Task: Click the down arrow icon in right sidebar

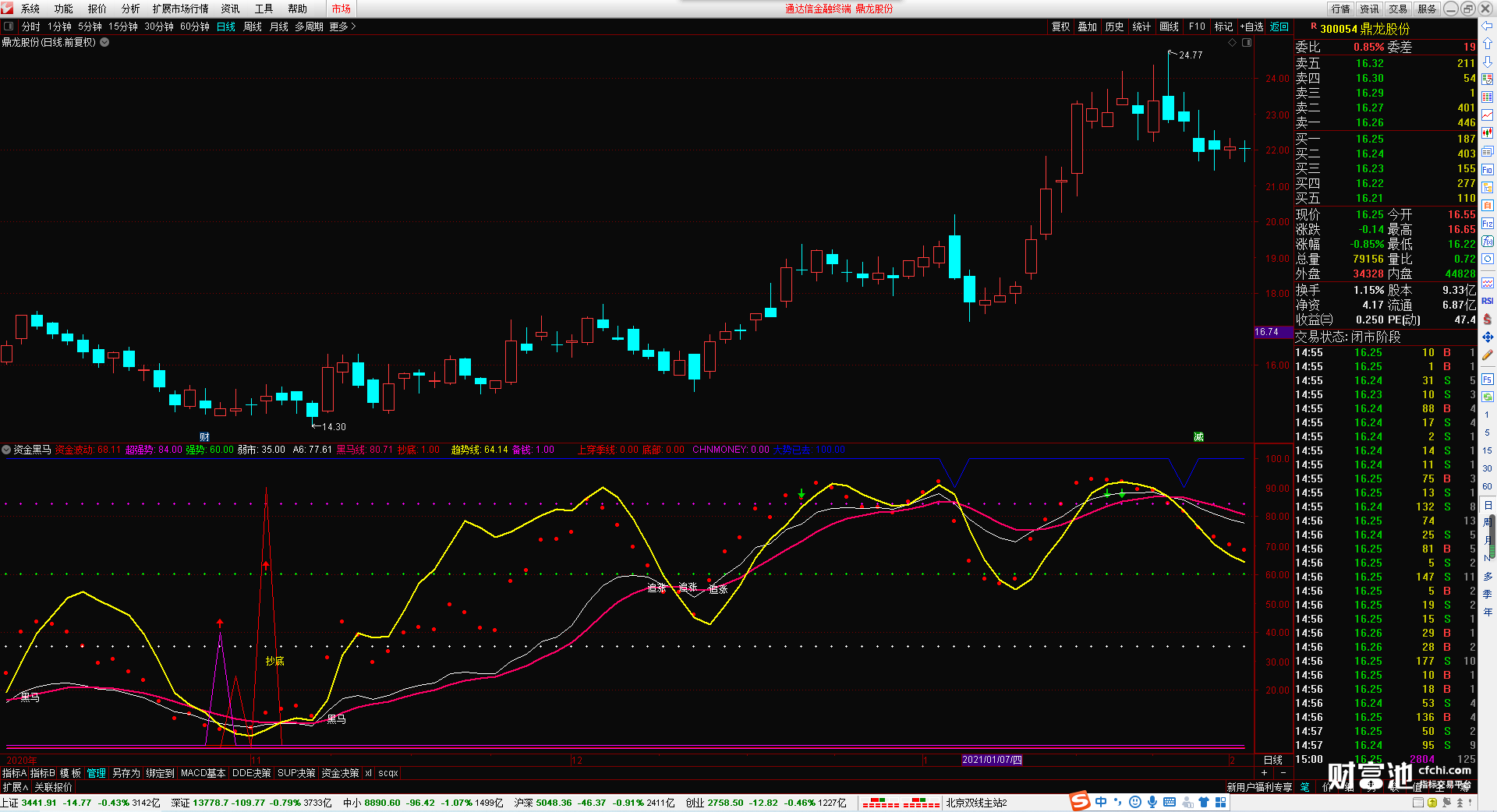Action: click(1487, 62)
